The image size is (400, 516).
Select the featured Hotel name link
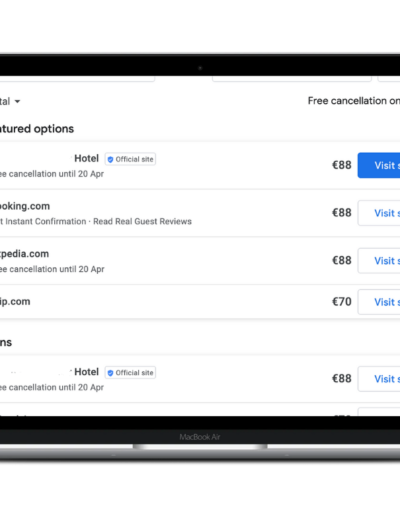click(x=86, y=158)
